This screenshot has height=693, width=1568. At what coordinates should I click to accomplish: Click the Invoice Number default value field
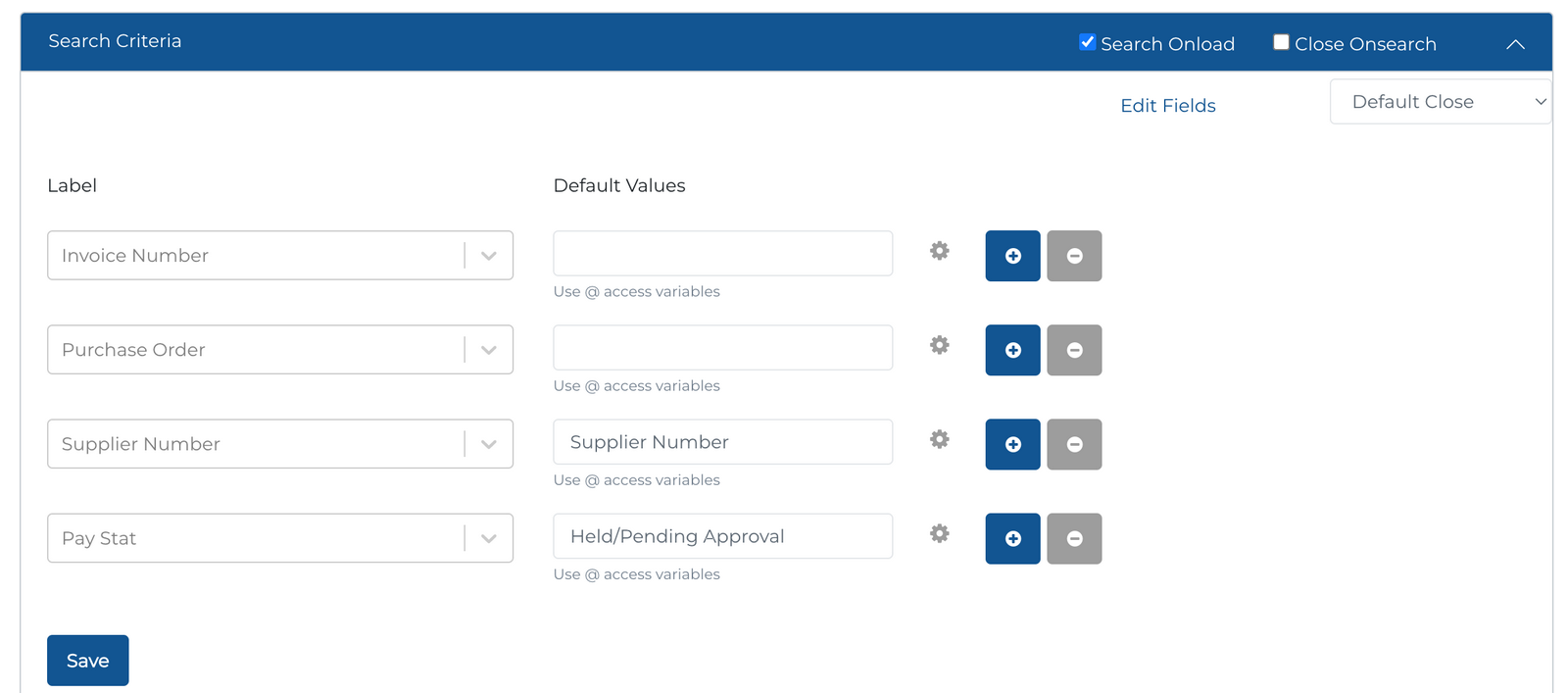click(722, 254)
